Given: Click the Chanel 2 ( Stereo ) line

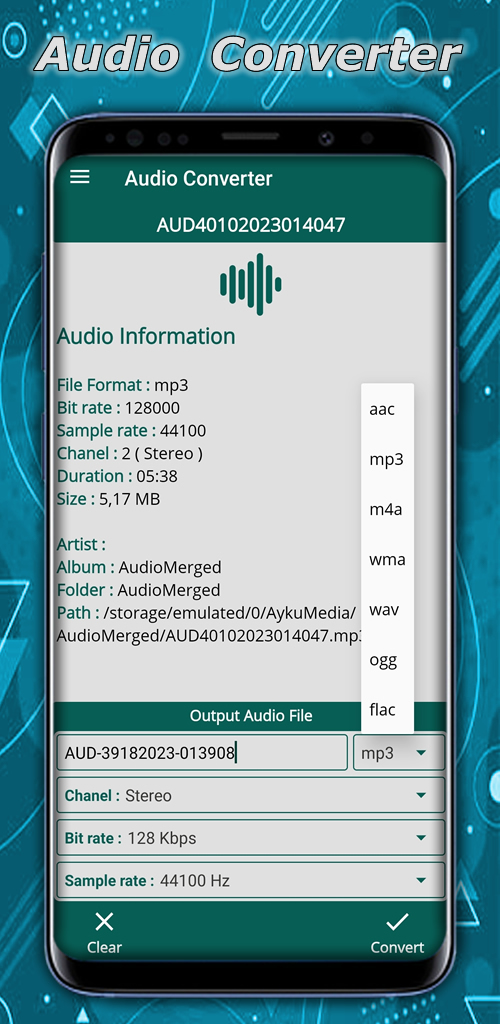Looking at the screenshot, I should [130, 453].
